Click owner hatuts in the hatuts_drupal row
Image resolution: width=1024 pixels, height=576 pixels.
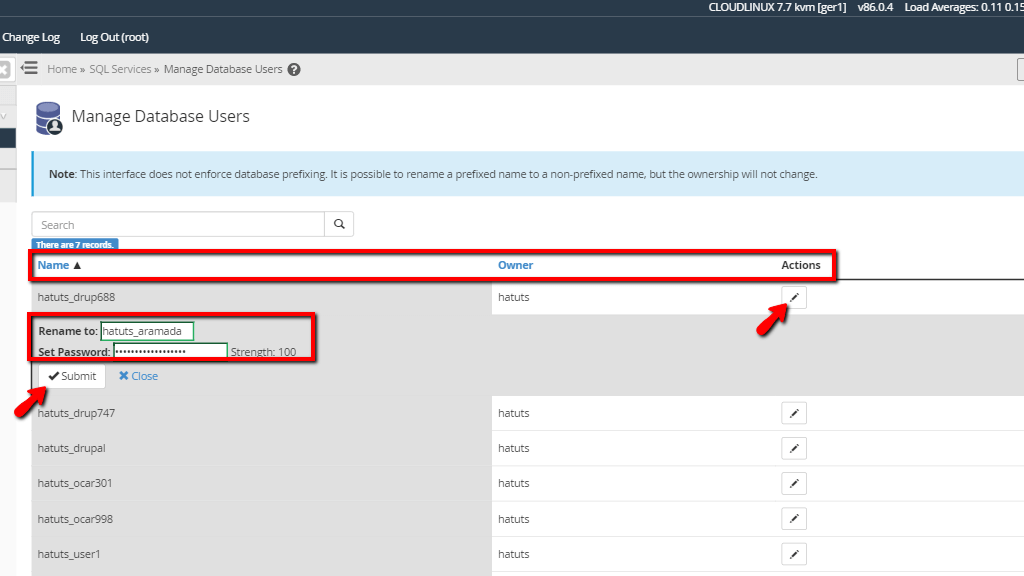514,449
